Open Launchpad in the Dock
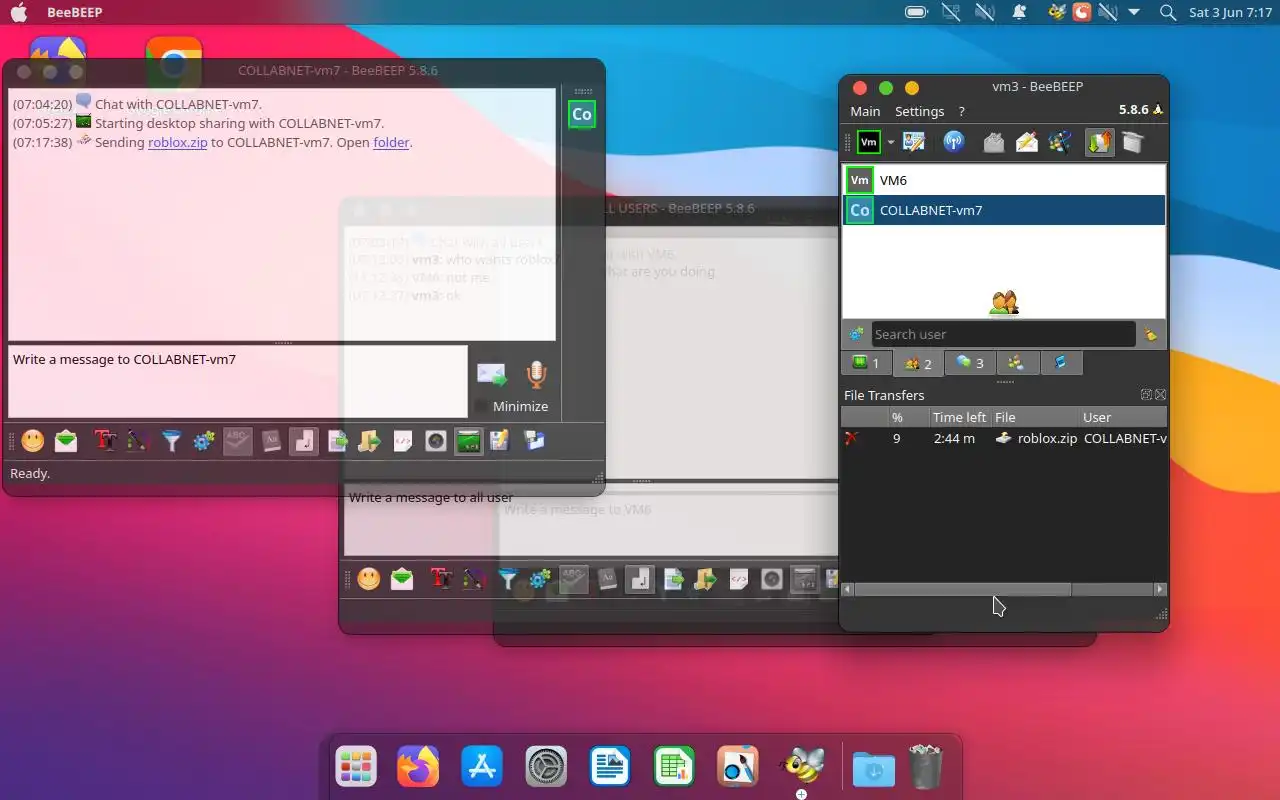Image resolution: width=1280 pixels, height=800 pixels. pyautogui.click(x=355, y=767)
